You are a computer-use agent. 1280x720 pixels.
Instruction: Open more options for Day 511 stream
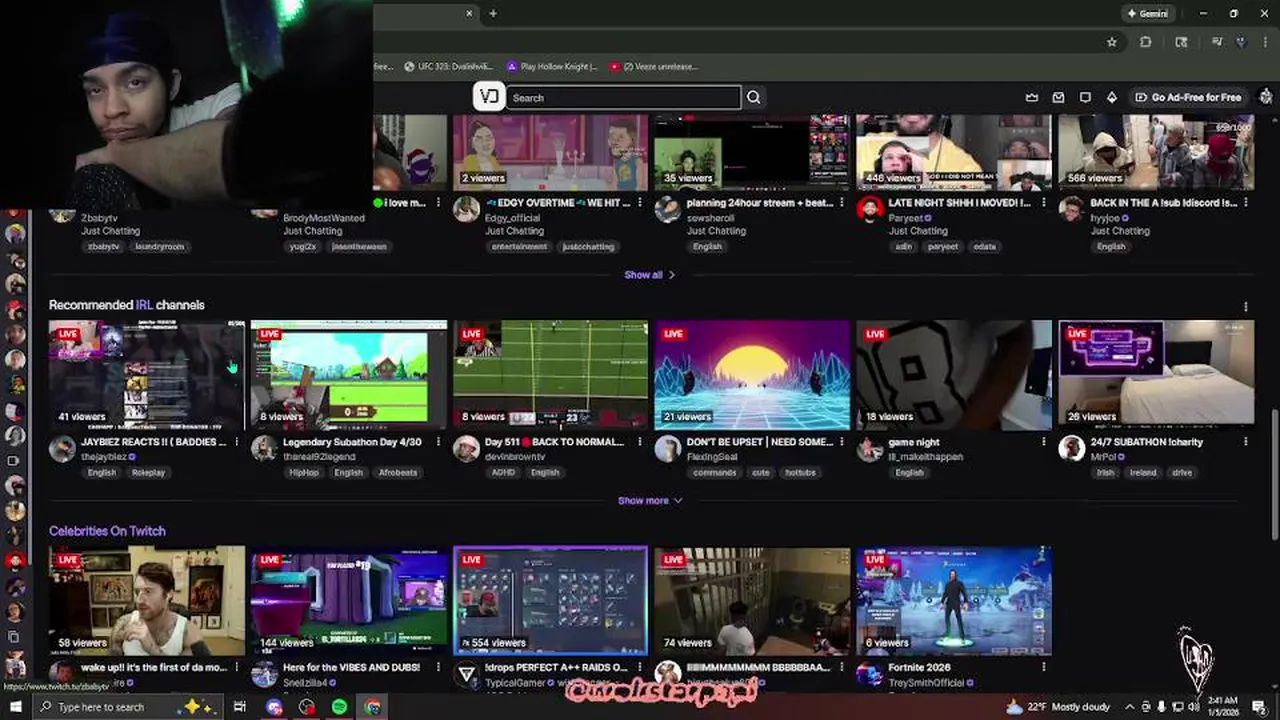pyautogui.click(x=641, y=442)
